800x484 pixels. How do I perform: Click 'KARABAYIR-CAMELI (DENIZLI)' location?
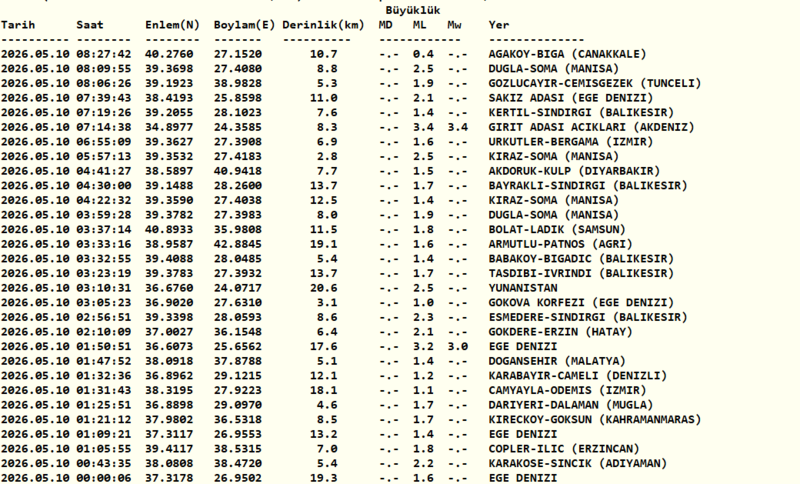578,376
